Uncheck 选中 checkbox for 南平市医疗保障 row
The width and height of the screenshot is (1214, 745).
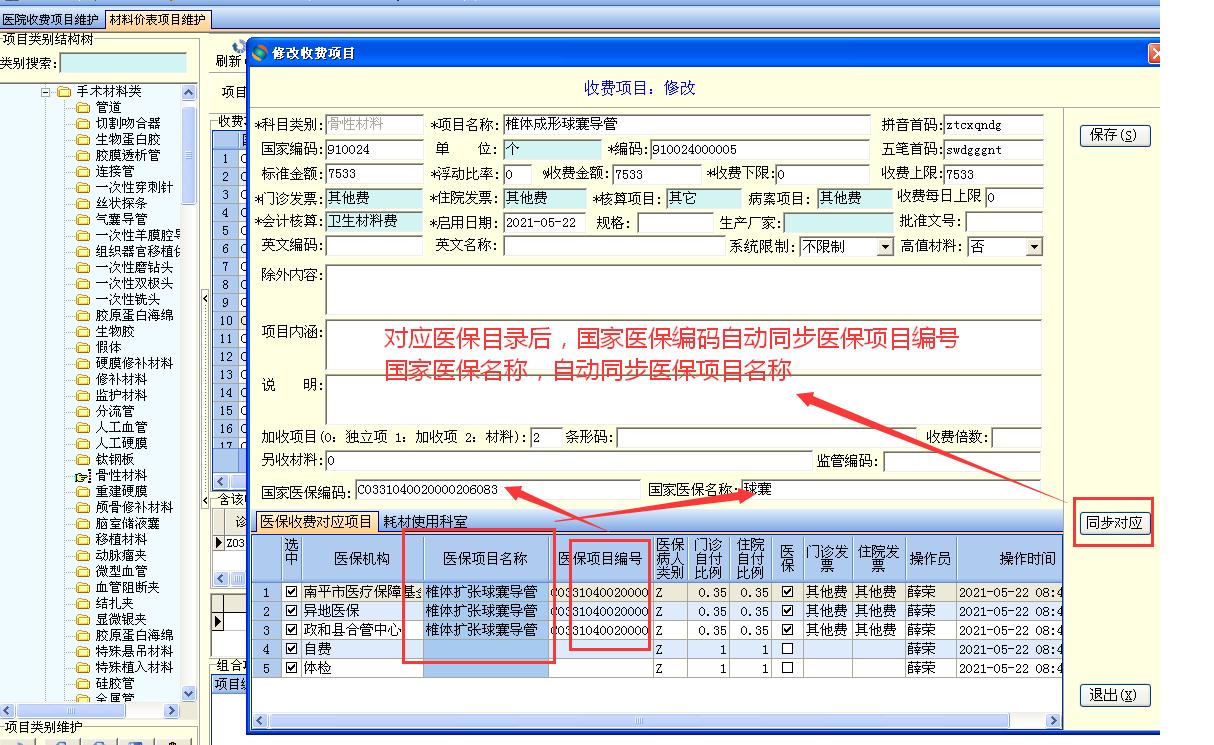[292, 592]
